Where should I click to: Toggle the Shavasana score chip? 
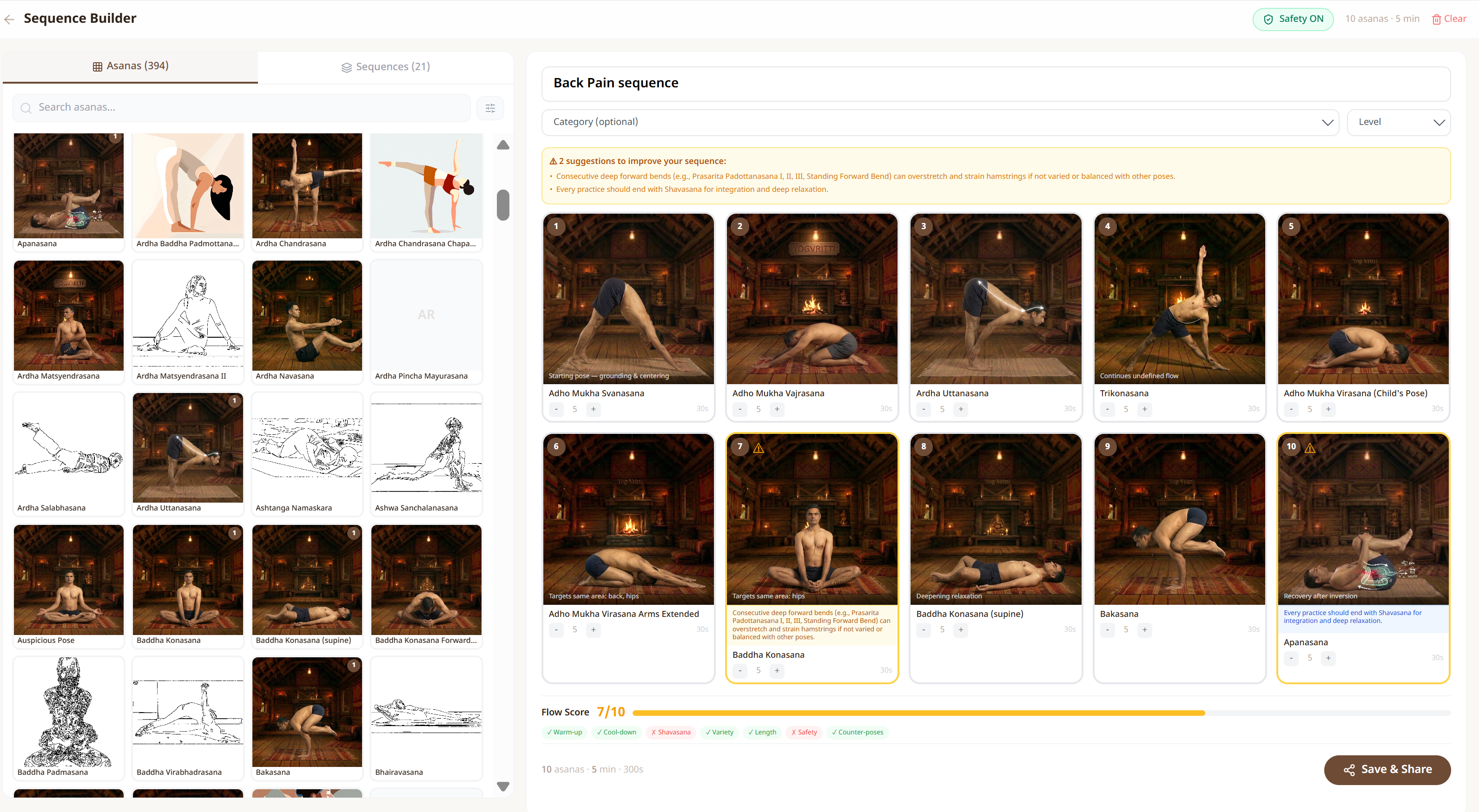[670, 732]
